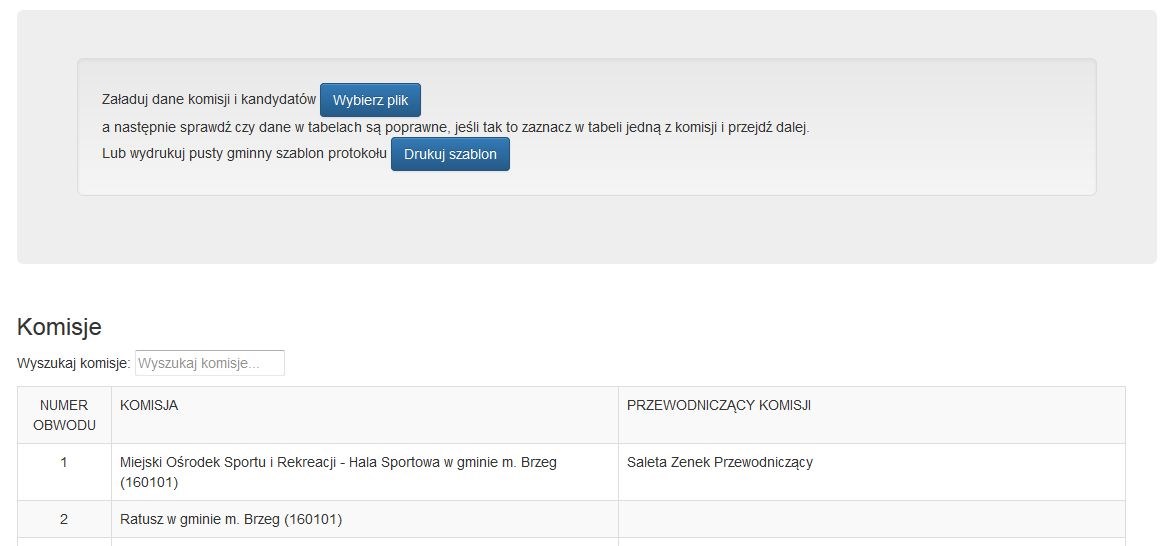Select circuit number 2 cell
The width and height of the screenshot is (1175, 546).
point(64,519)
